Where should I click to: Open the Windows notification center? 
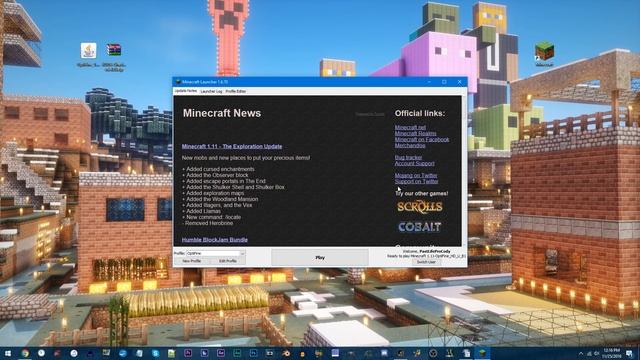pyautogui.click(x=629, y=353)
